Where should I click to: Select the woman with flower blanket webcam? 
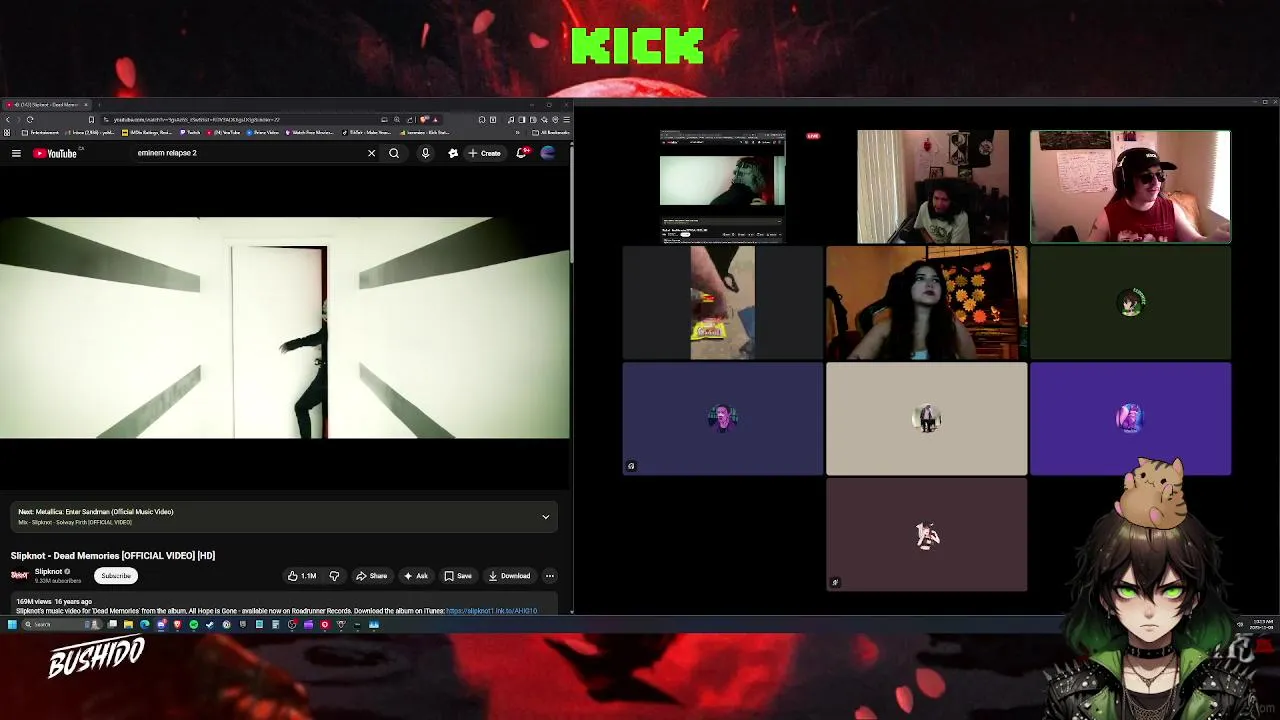(926, 303)
